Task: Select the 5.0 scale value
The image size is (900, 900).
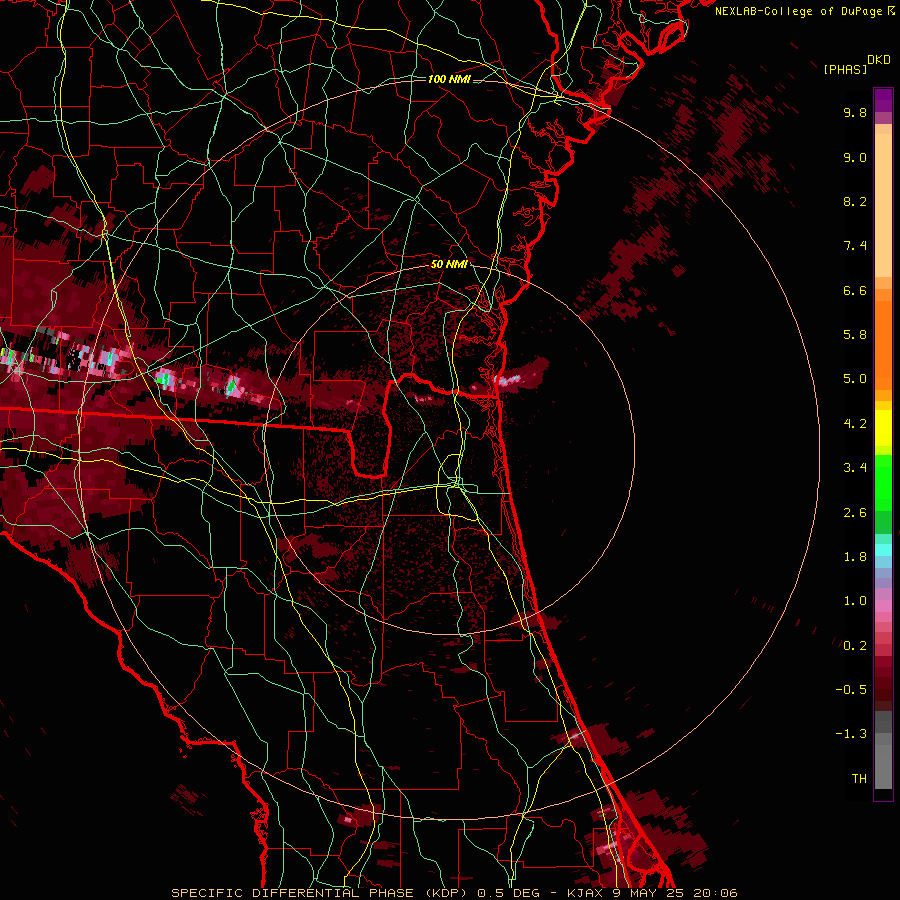Action: (855, 379)
